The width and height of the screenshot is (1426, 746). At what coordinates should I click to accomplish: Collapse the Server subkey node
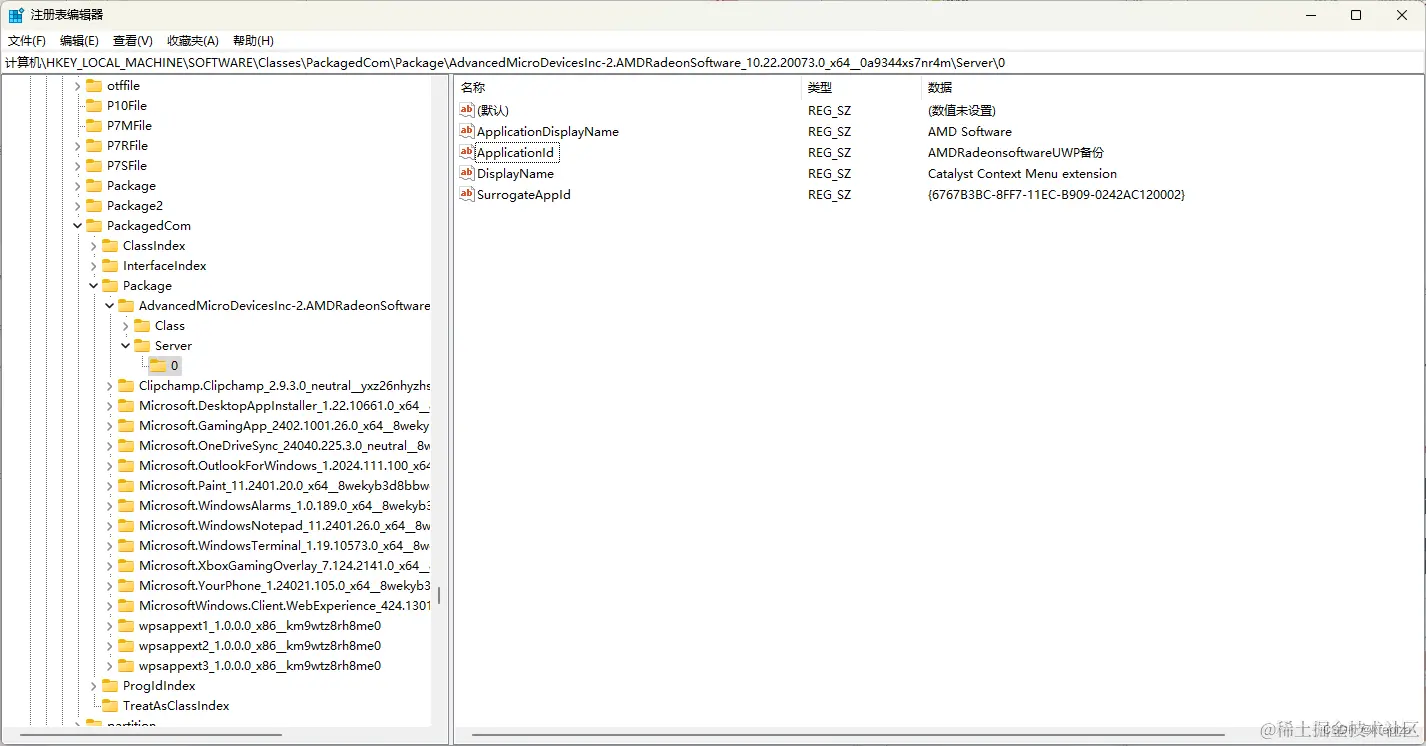(x=126, y=346)
